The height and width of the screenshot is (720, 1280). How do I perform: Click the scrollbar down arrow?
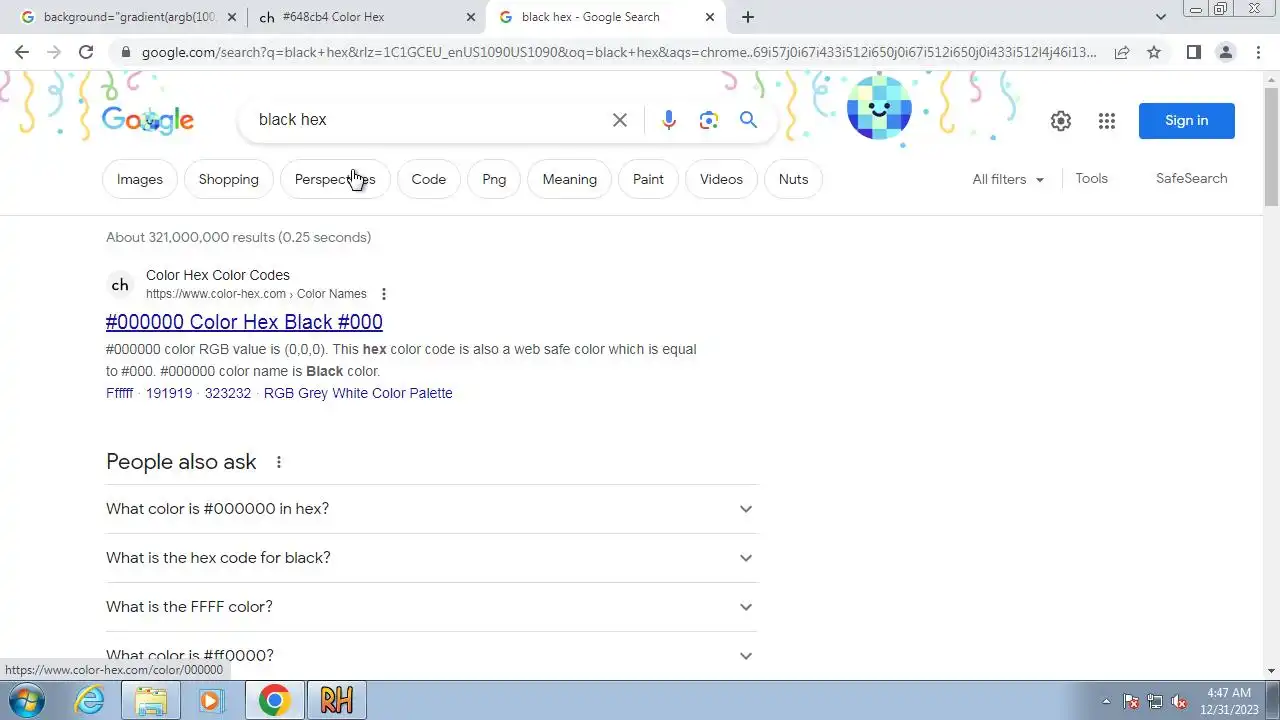[x=1271, y=671]
